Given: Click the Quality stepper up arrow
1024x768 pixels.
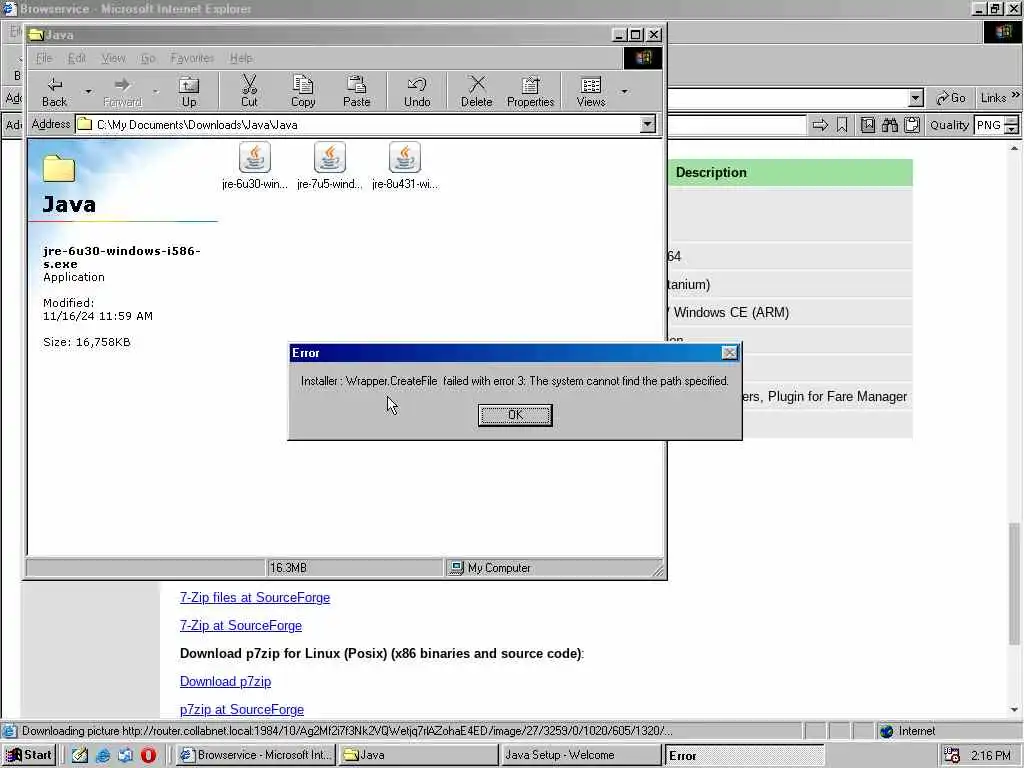Looking at the screenshot, I should (x=1011, y=121).
